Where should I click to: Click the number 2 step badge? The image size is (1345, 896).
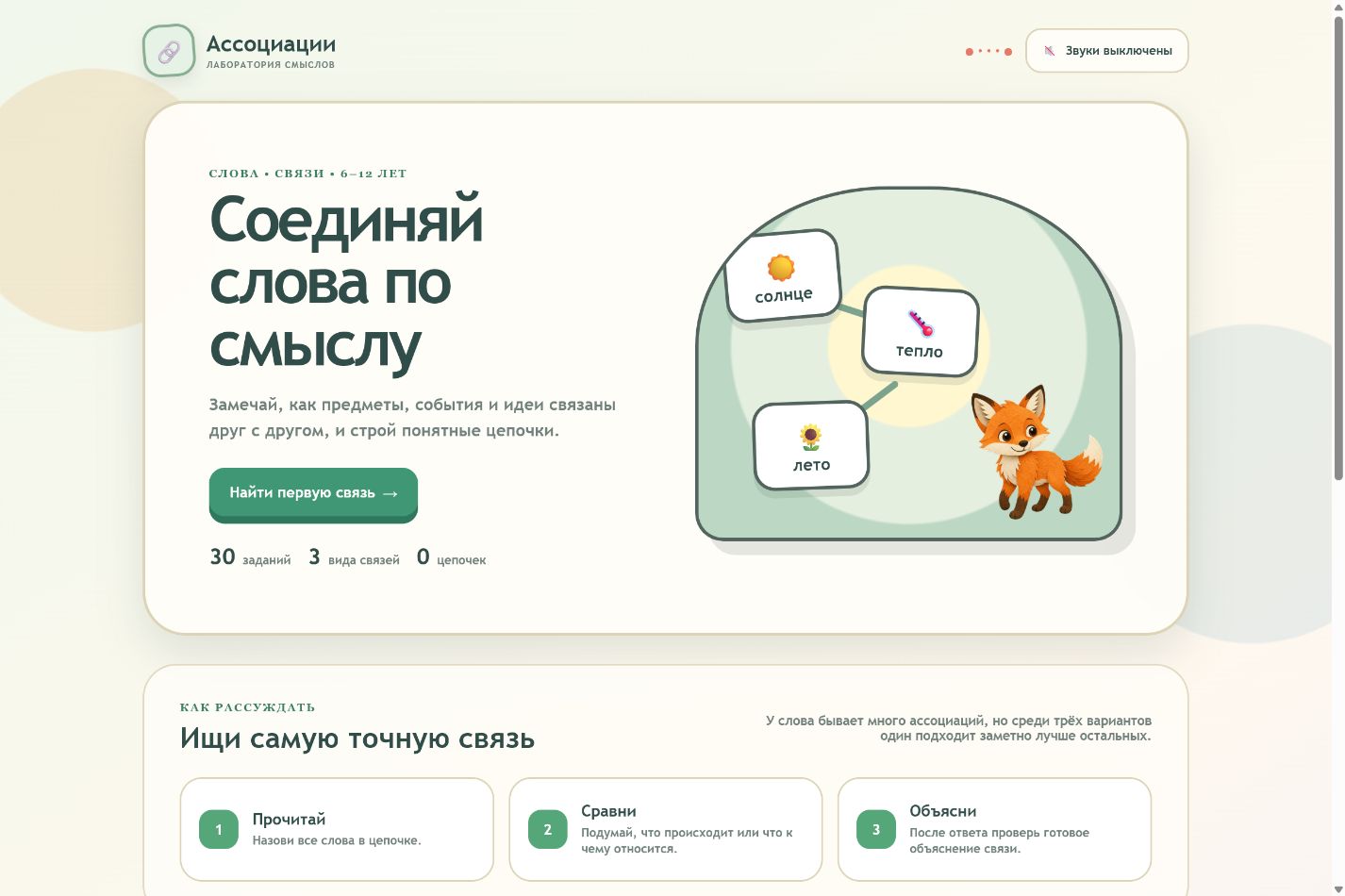click(x=548, y=829)
